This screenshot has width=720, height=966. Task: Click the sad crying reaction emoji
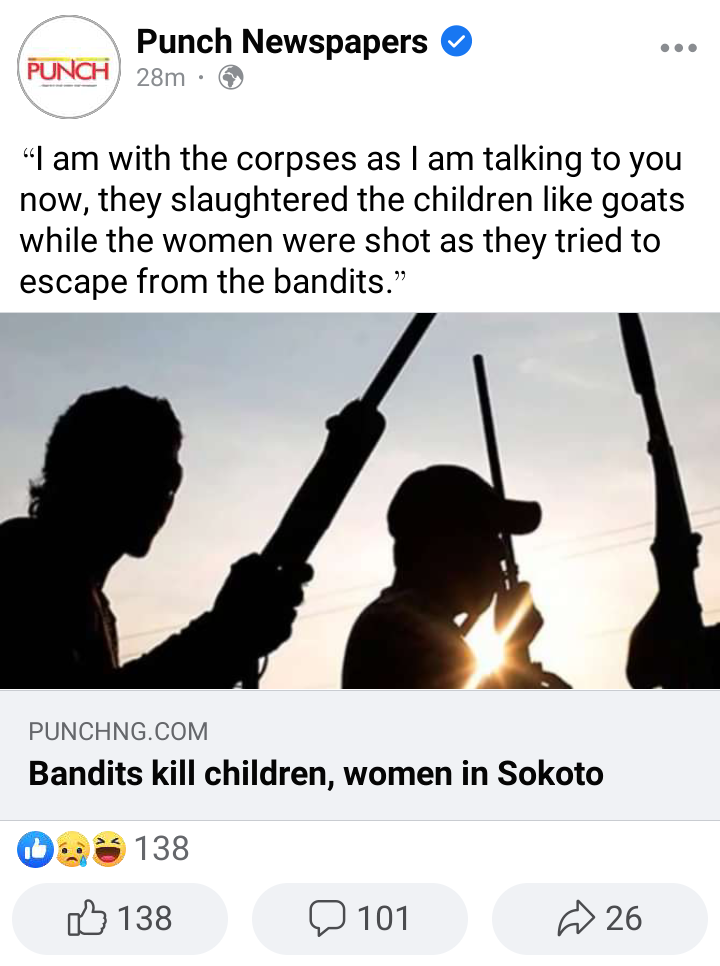pyautogui.click(x=73, y=849)
